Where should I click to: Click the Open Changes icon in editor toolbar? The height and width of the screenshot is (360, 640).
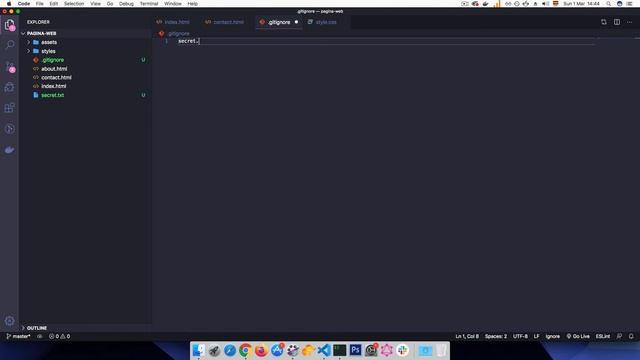coord(604,22)
